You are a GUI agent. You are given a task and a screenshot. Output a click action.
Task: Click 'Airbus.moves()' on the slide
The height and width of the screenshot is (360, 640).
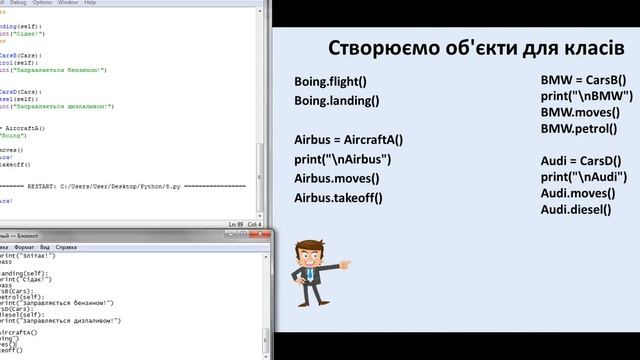click(337, 179)
